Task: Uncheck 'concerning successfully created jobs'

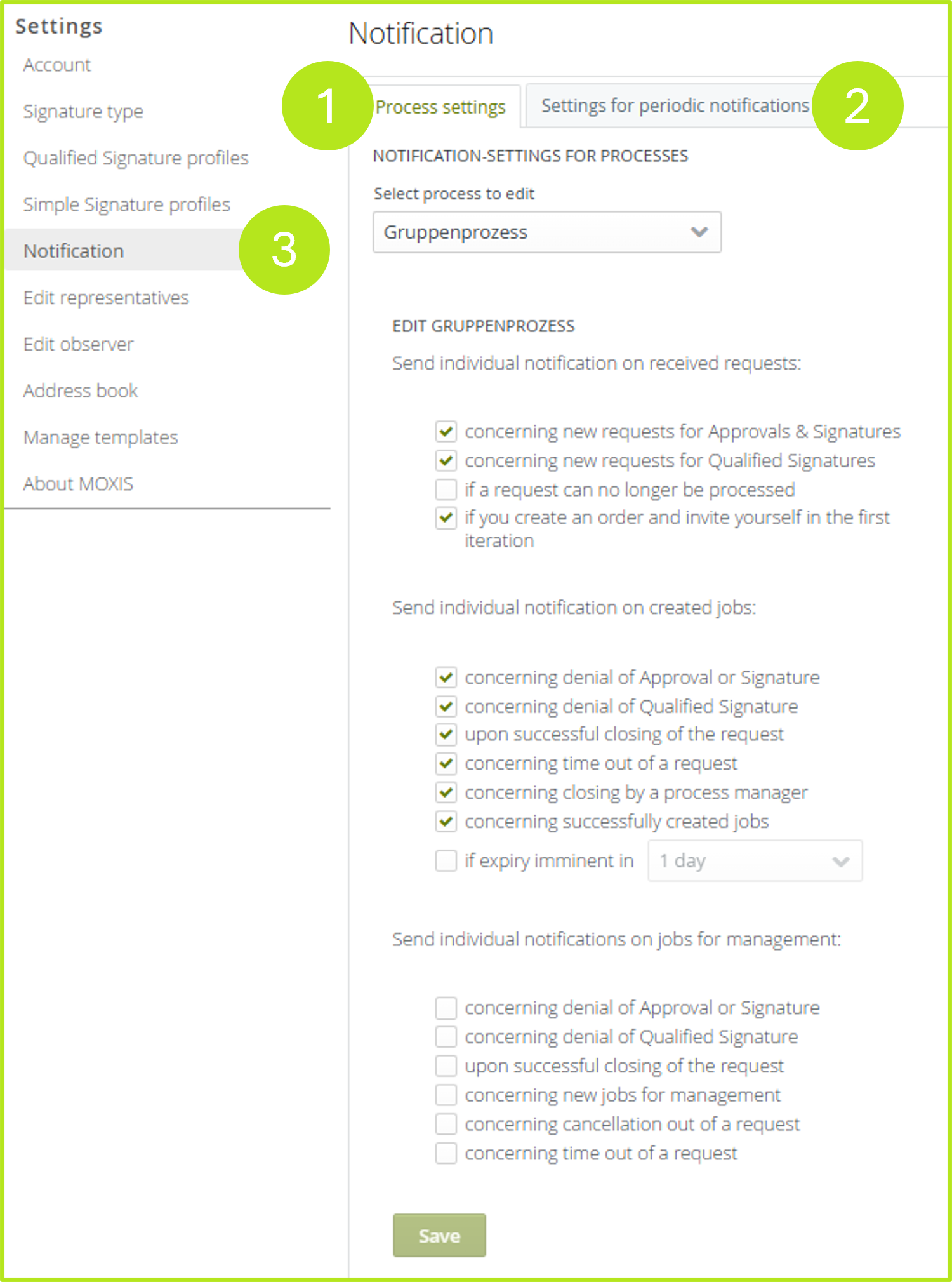Action: tap(446, 822)
